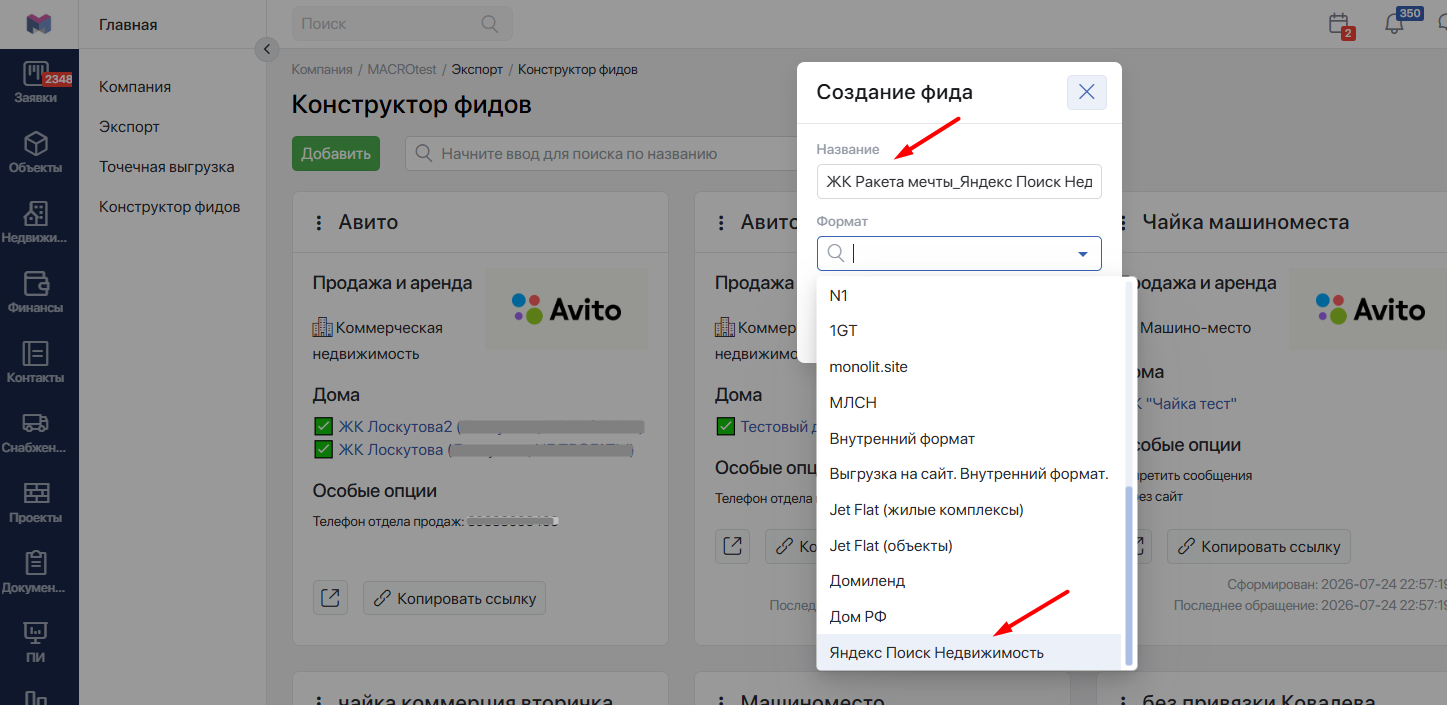This screenshot has width=1447, height=705.
Task: Click the top Поиск search box
Action: (402, 23)
